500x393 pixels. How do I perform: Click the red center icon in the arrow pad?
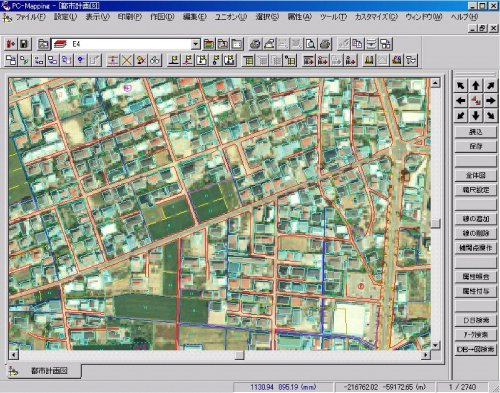point(476,100)
